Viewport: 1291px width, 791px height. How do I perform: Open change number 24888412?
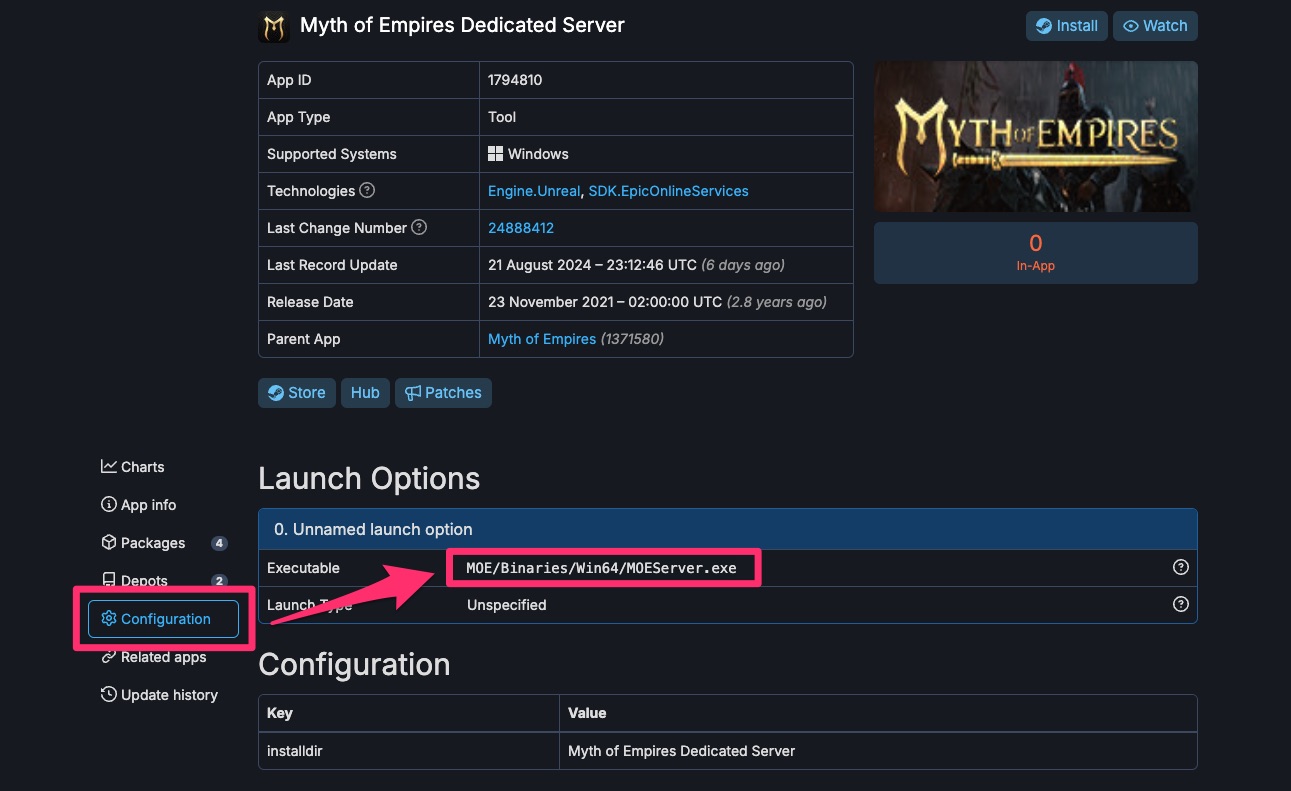pyautogui.click(x=521, y=227)
